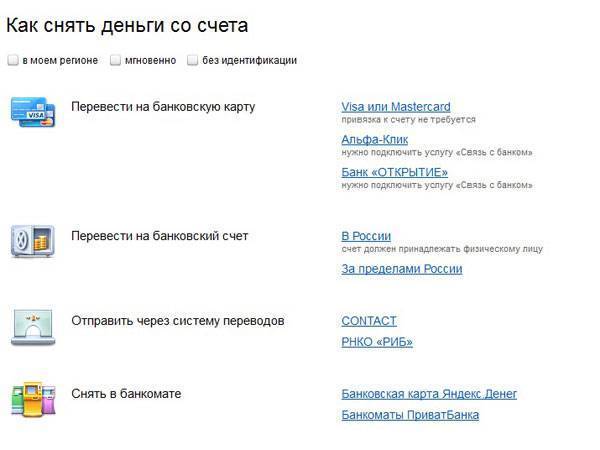Screen dimensions: 600x450
Task: Open the 'Visa или Mastercard' link
Action: tap(396, 107)
